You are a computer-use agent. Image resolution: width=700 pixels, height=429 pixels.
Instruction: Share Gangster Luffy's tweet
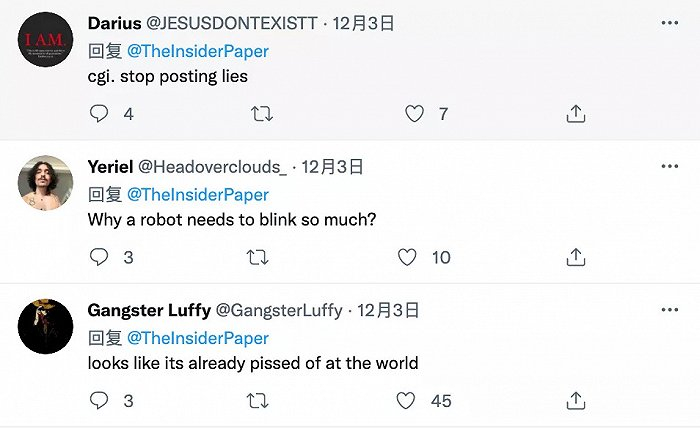575,400
